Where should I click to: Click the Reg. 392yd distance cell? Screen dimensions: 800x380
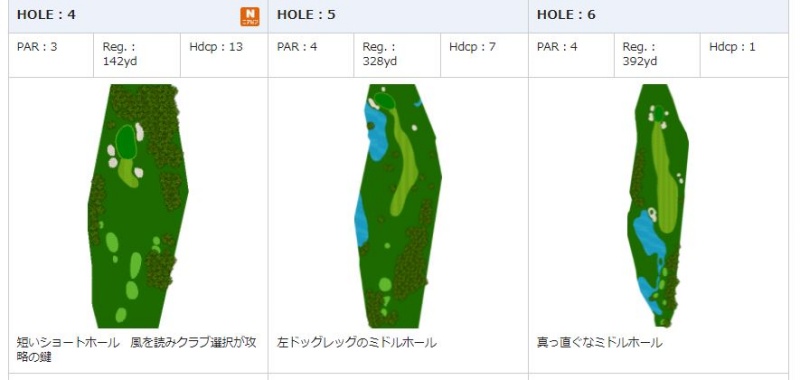[657, 56]
